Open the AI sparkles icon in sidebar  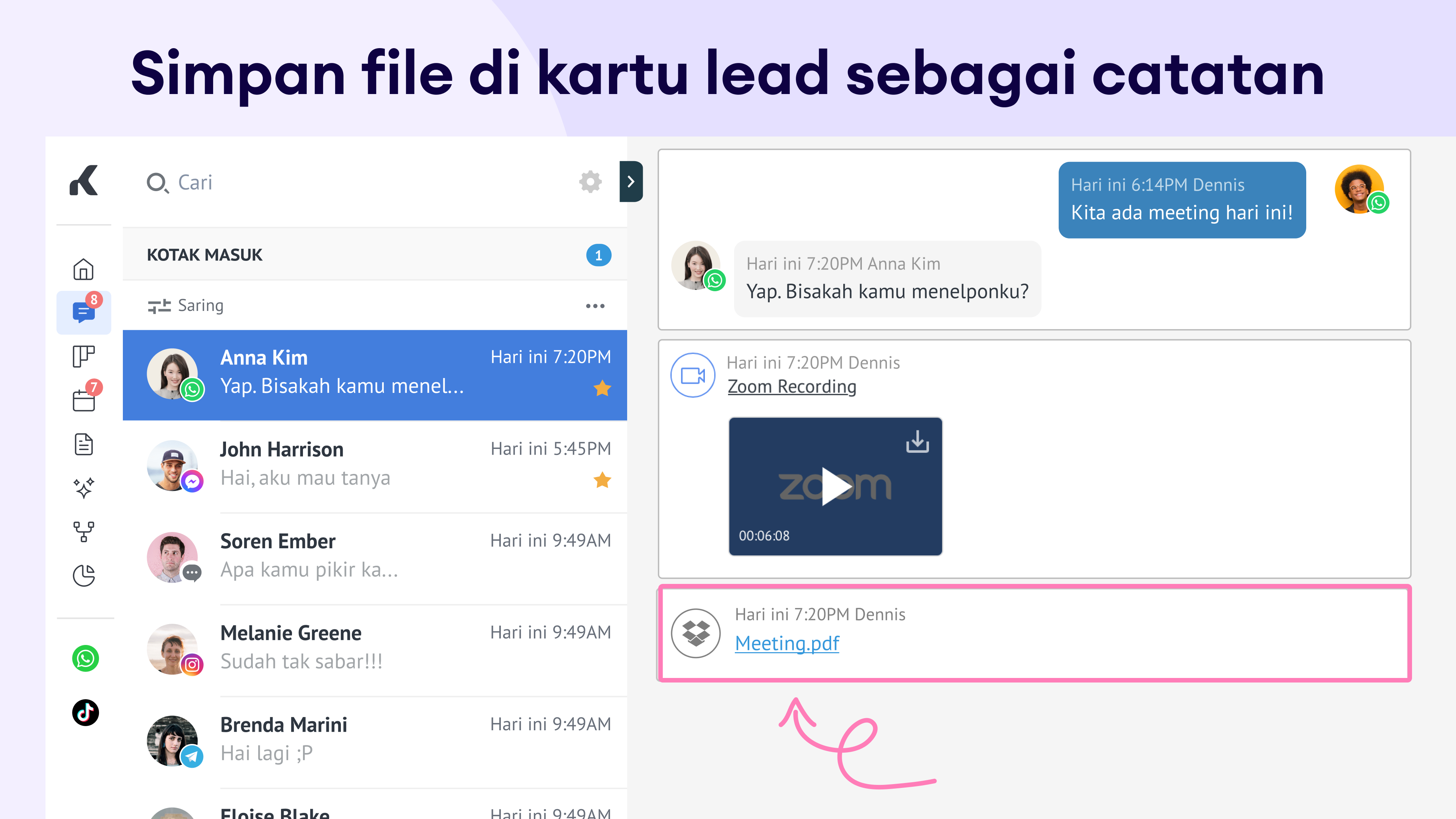click(x=84, y=488)
